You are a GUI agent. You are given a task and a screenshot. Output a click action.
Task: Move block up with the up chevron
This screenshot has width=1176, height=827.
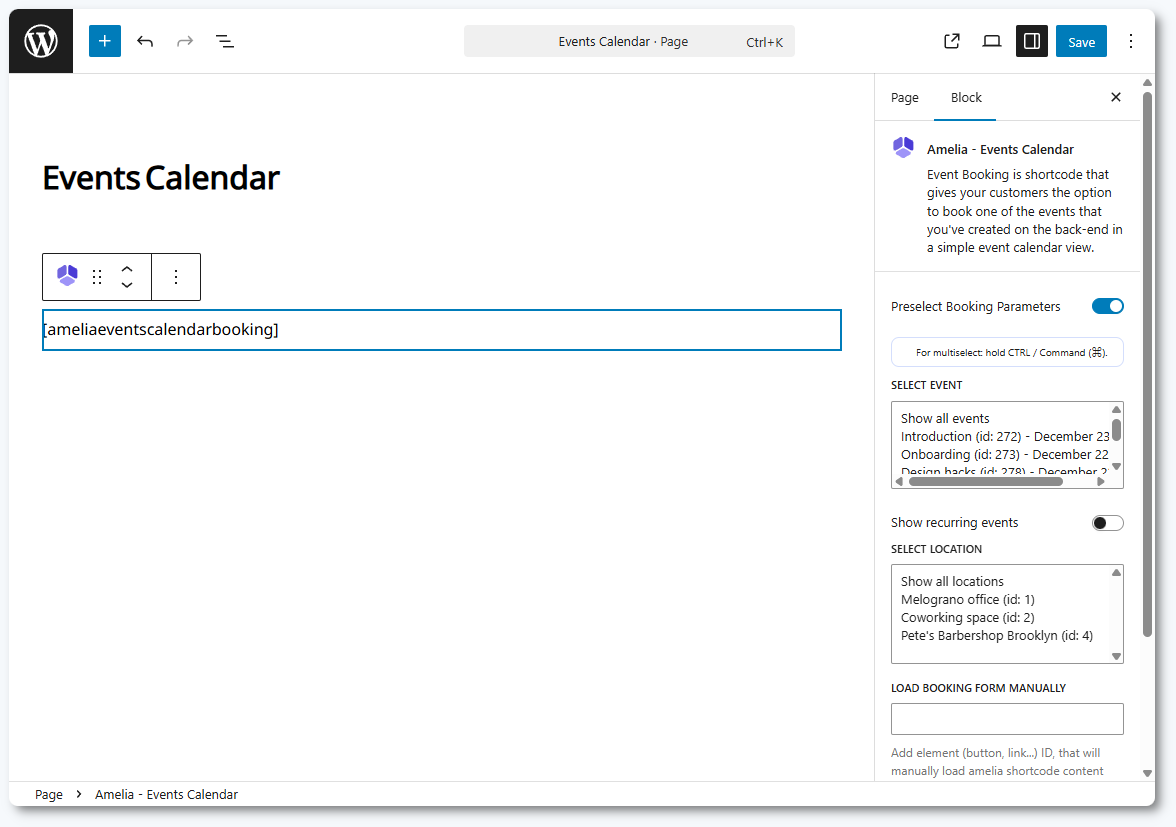pos(127,269)
